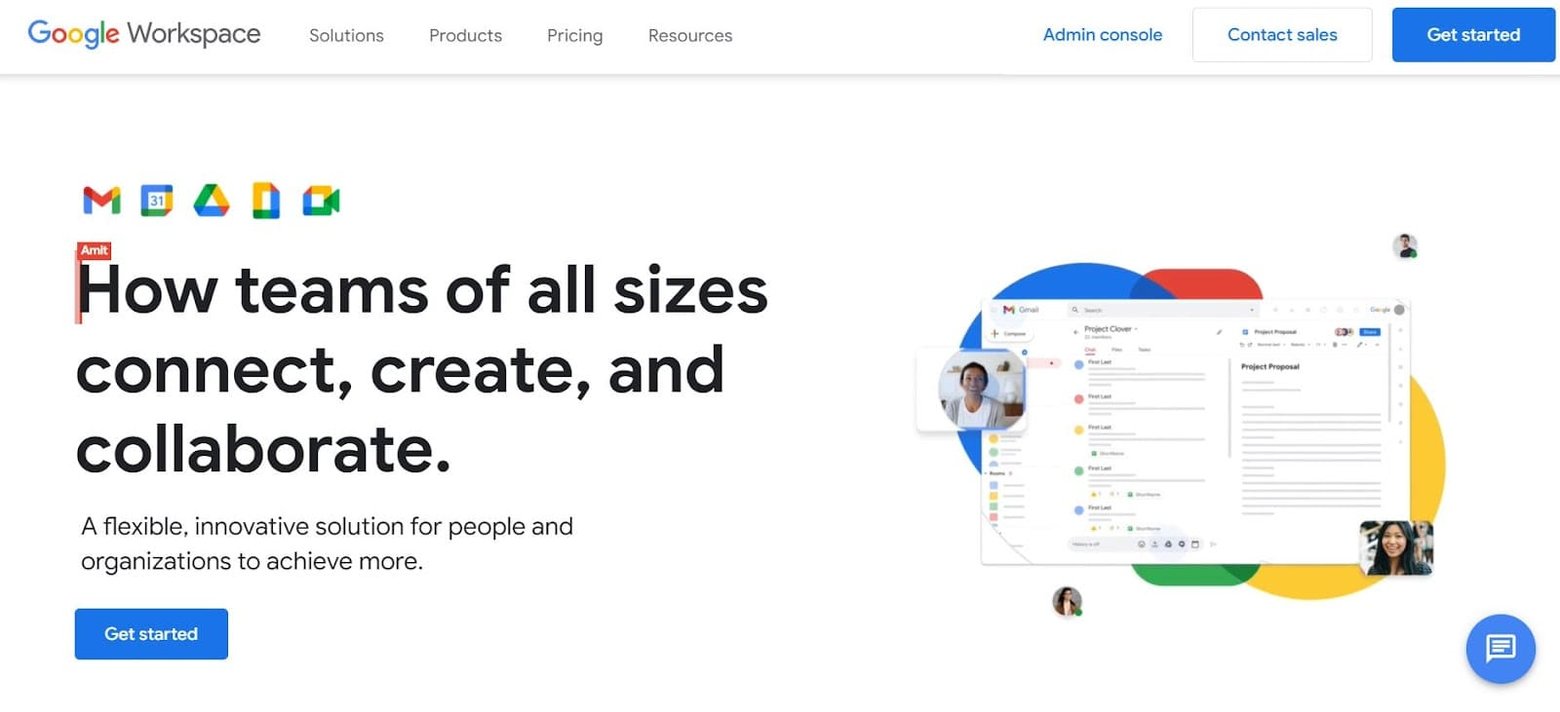1560x712 pixels.
Task: Open the search options dropdown arrow
Action: [1251, 308]
